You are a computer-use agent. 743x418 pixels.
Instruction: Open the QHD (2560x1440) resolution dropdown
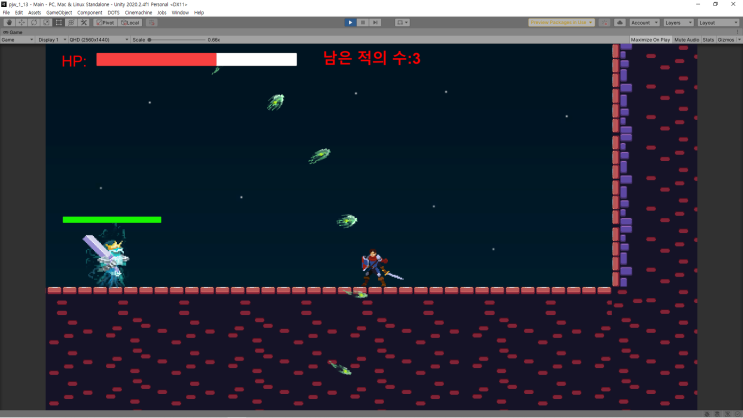(99, 40)
